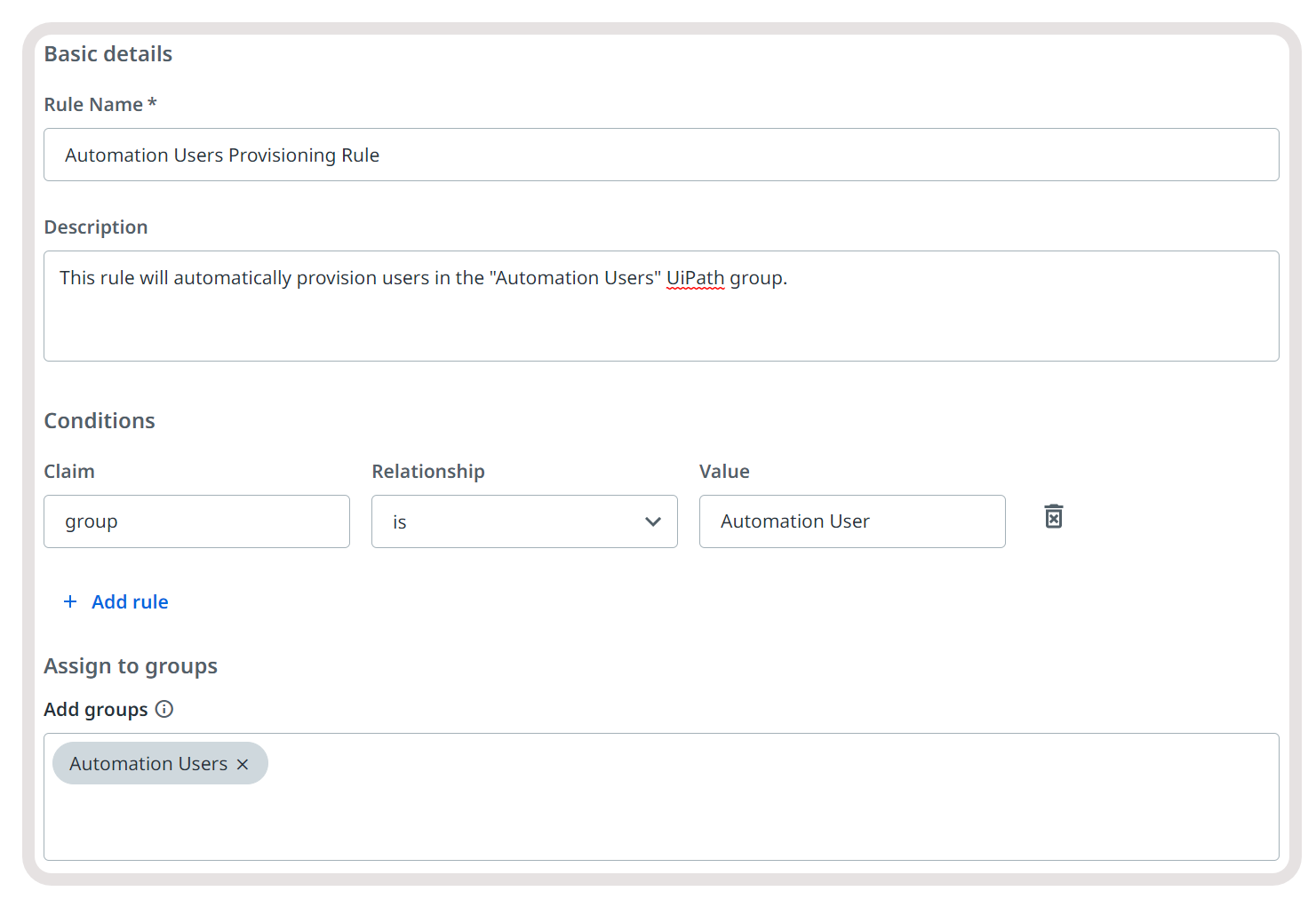This screenshot has height=907, width=1316.
Task: Click the Conditions section heading
Action: (100, 421)
